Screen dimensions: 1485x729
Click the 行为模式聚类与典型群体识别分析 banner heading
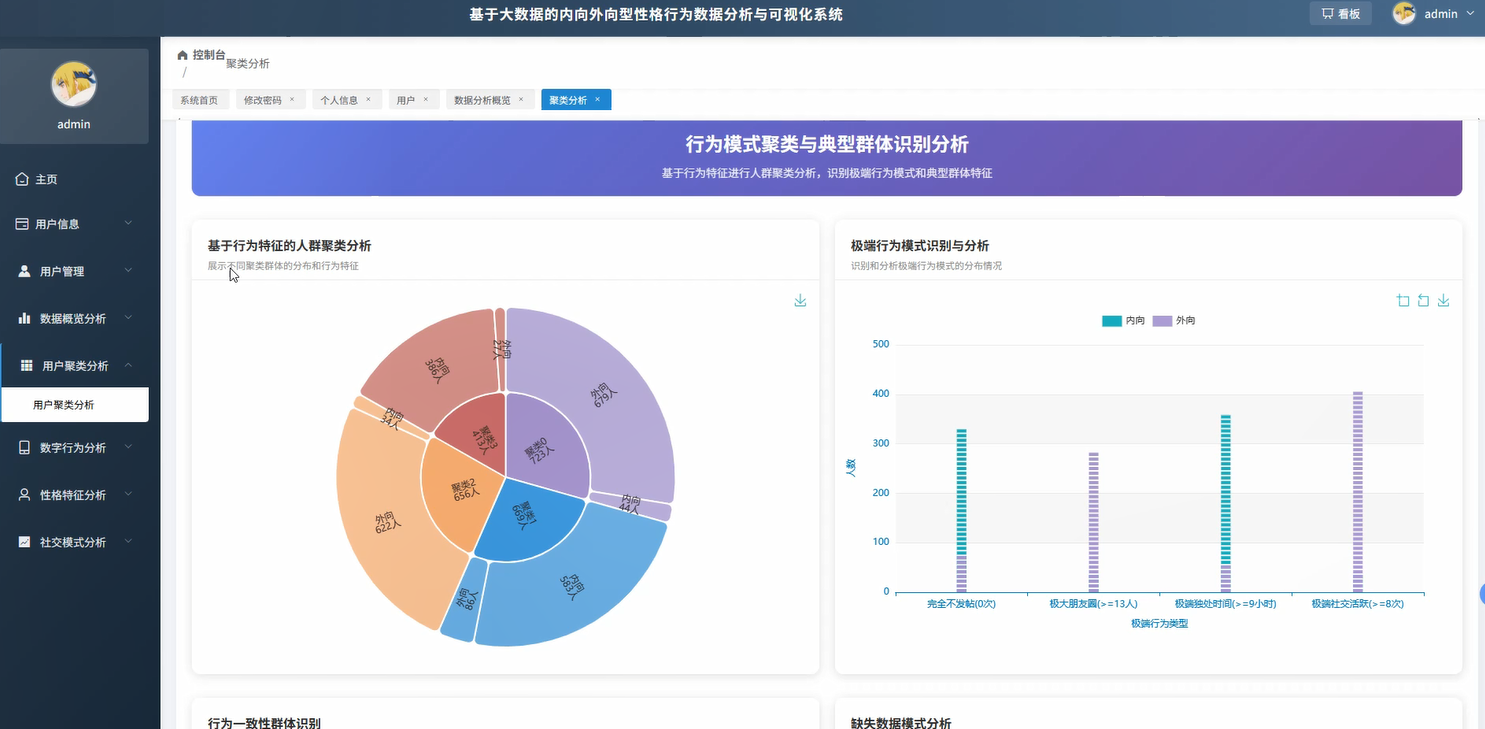827,145
